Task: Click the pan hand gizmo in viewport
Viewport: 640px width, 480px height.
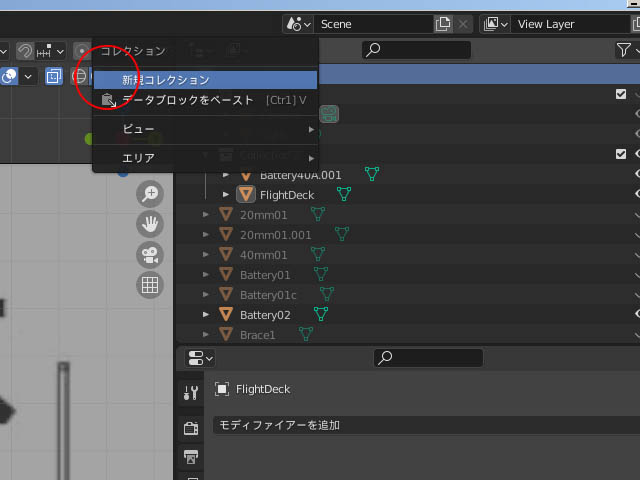Action: [x=150, y=224]
